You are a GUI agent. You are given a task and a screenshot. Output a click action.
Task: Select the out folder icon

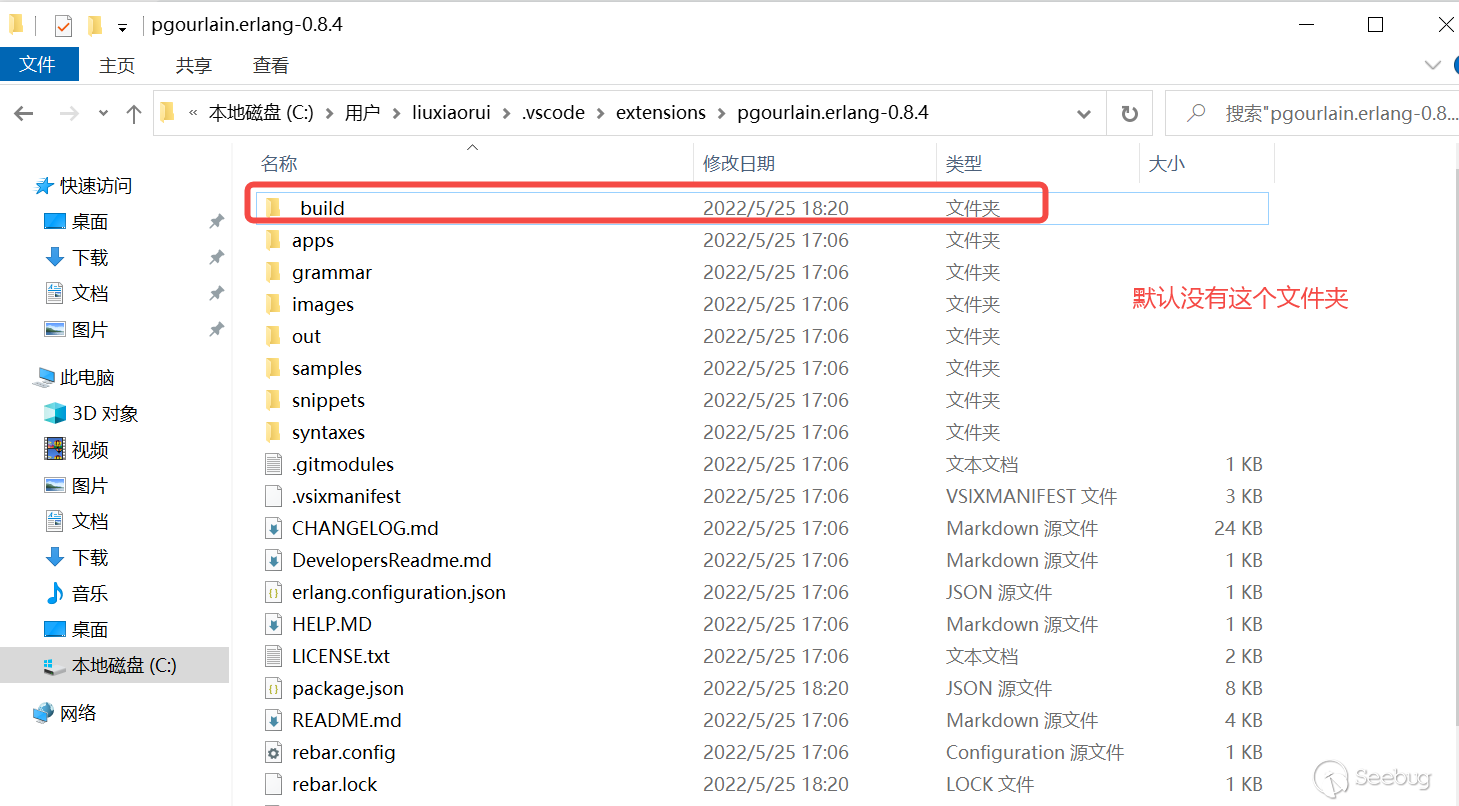tap(273, 336)
